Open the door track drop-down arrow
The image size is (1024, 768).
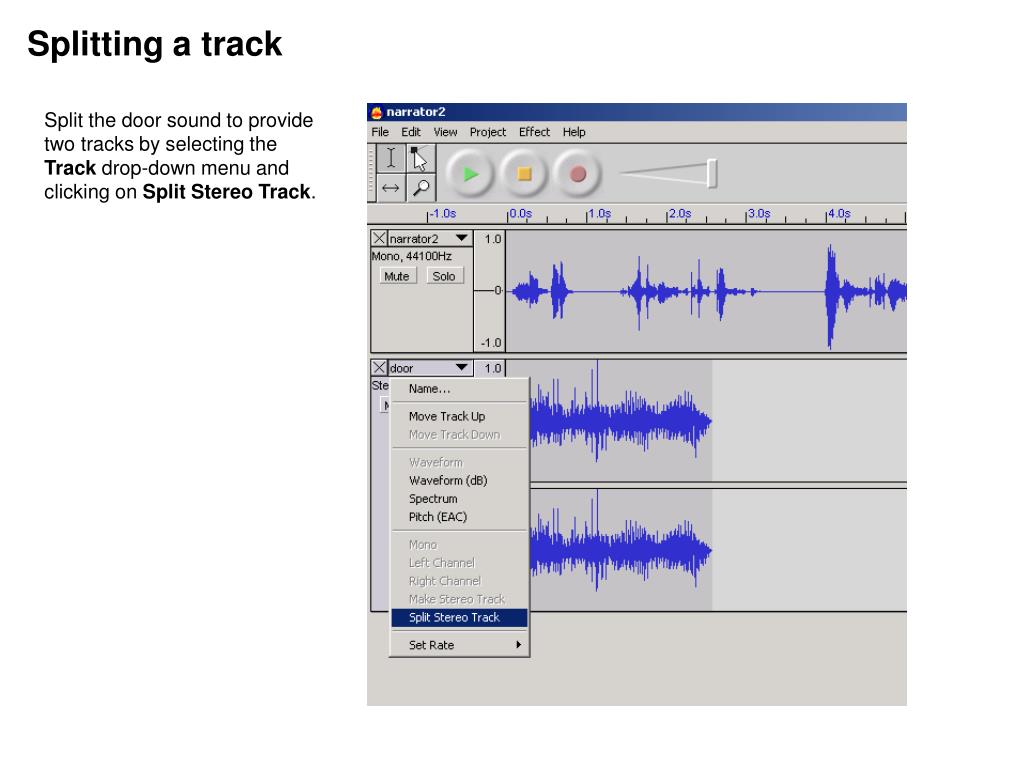[462, 367]
